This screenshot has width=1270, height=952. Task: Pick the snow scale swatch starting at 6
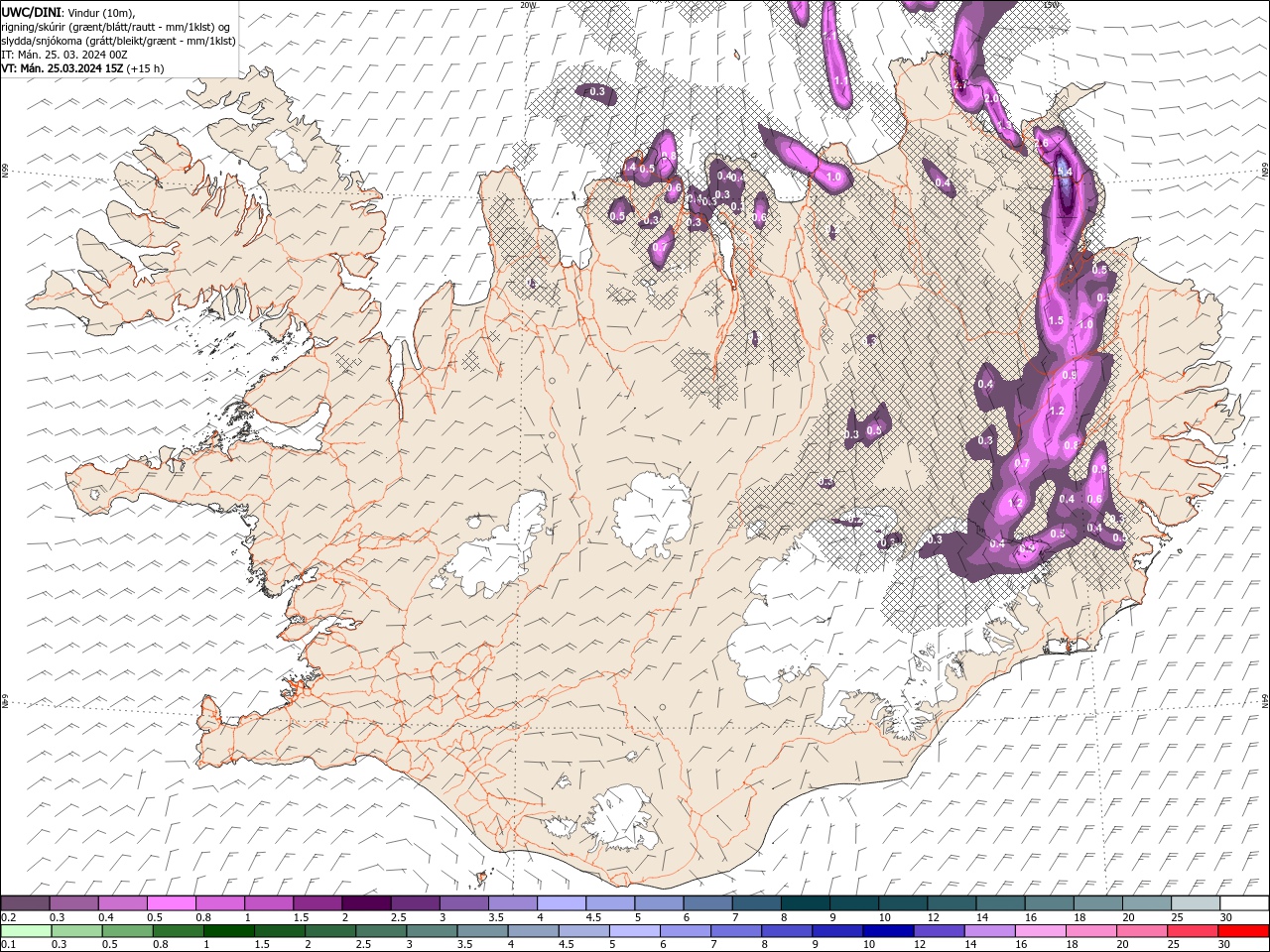(707, 903)
